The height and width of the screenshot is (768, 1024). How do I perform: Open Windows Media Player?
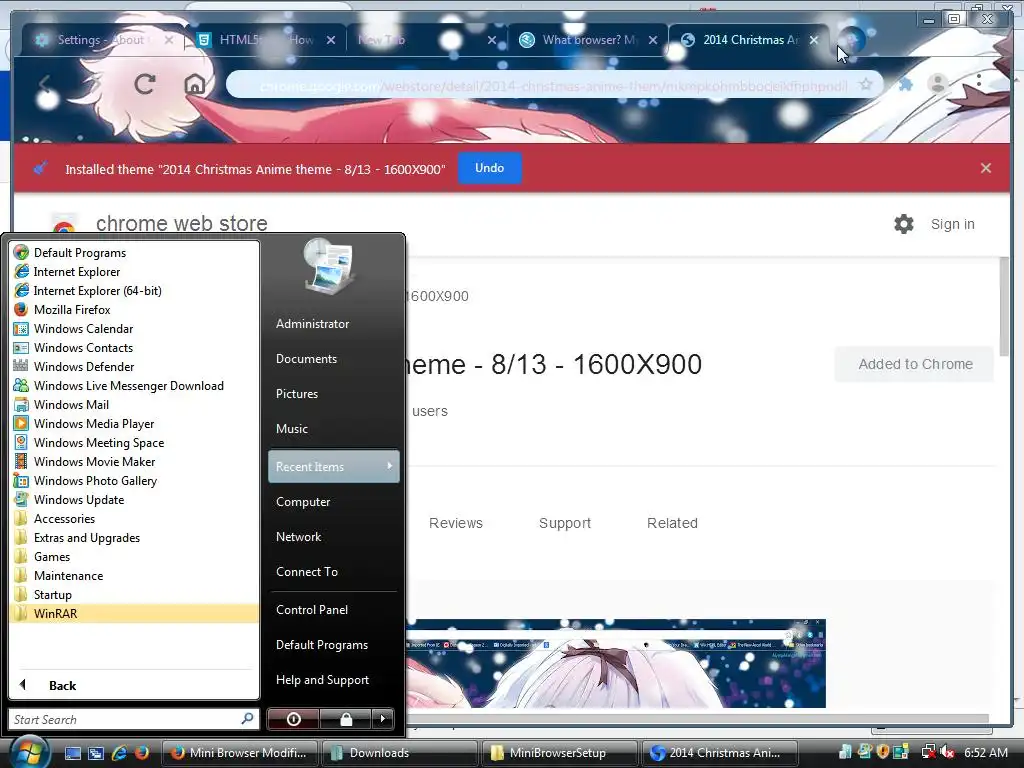click(x=94, y=423)
